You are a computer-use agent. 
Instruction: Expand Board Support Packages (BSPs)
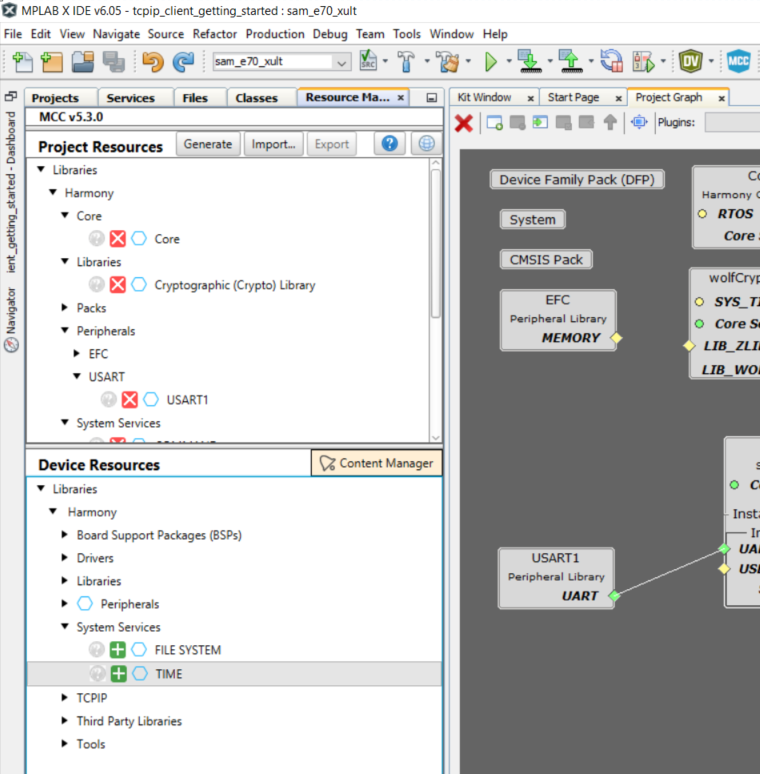(65, 535)
